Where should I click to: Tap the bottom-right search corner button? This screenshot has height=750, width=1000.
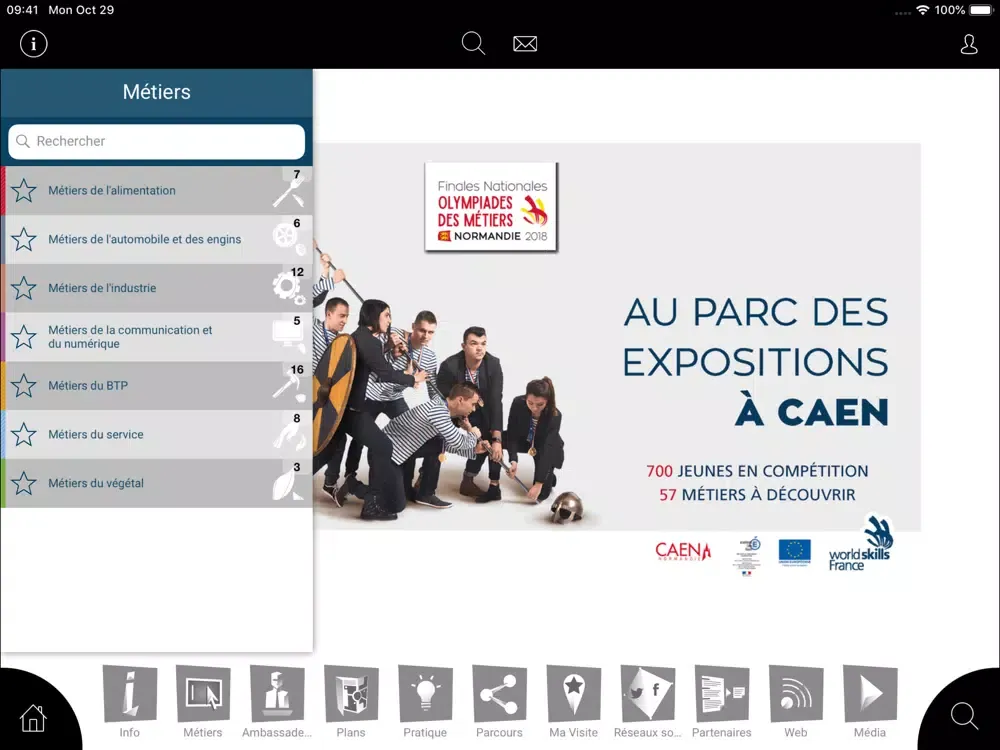964,716
